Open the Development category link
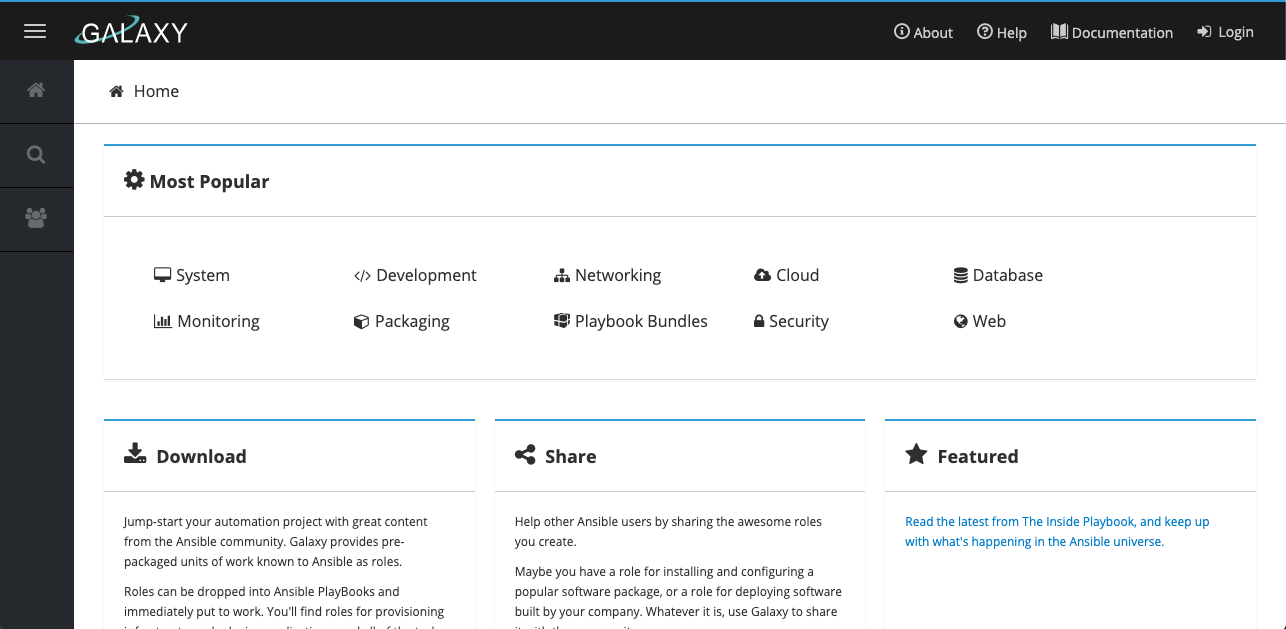This screenshot has height=629, width=1286. (x=416, y=275)
